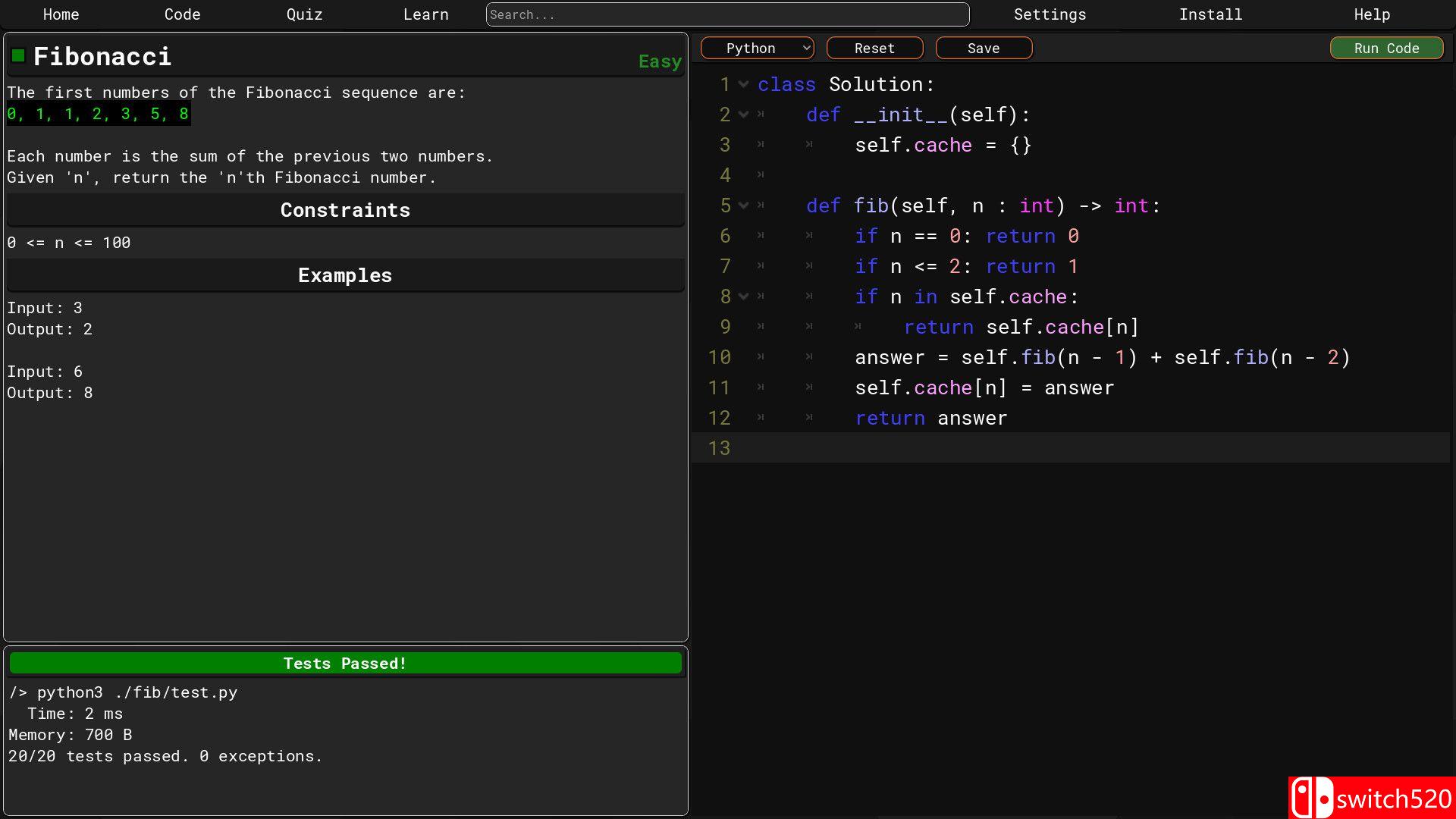Collapse the fib function fold arrow

click(744, 206)
